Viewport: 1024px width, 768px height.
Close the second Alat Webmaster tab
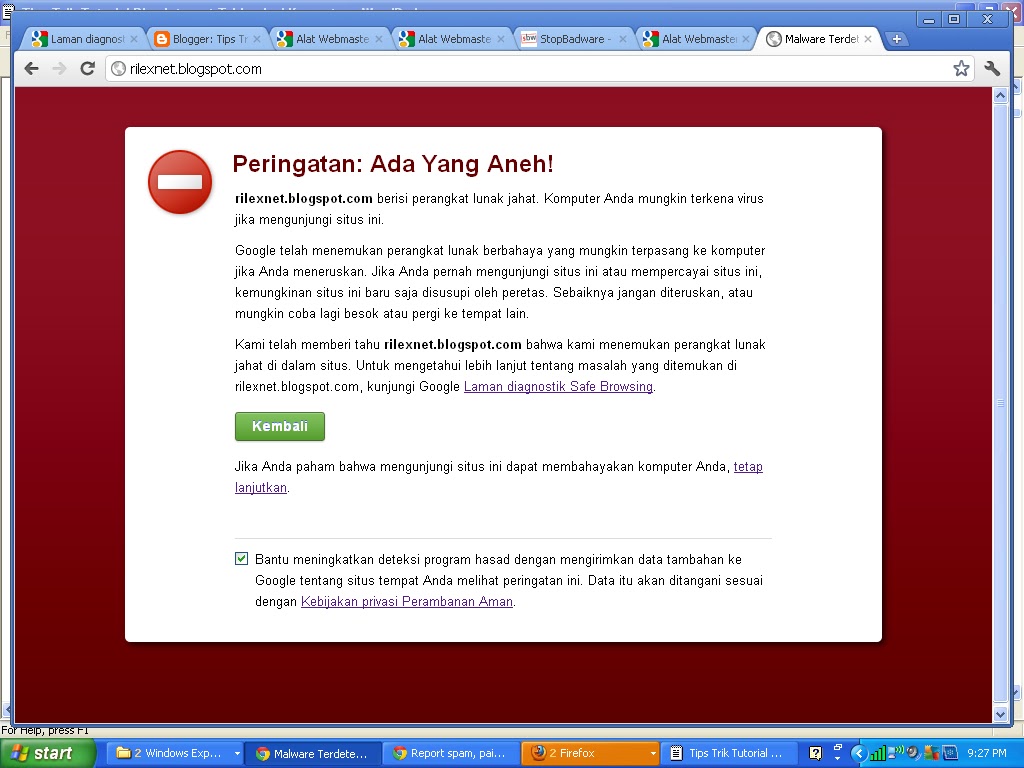point(501,39)
